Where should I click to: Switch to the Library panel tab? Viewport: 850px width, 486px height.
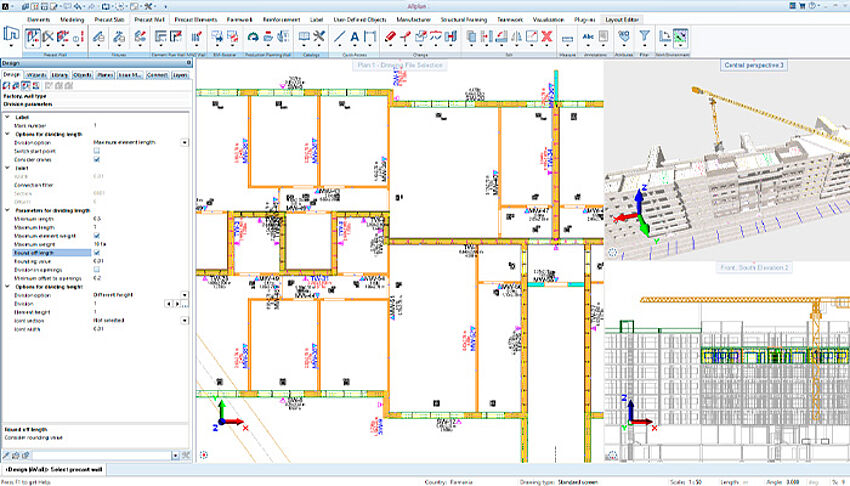pos(58,74)
